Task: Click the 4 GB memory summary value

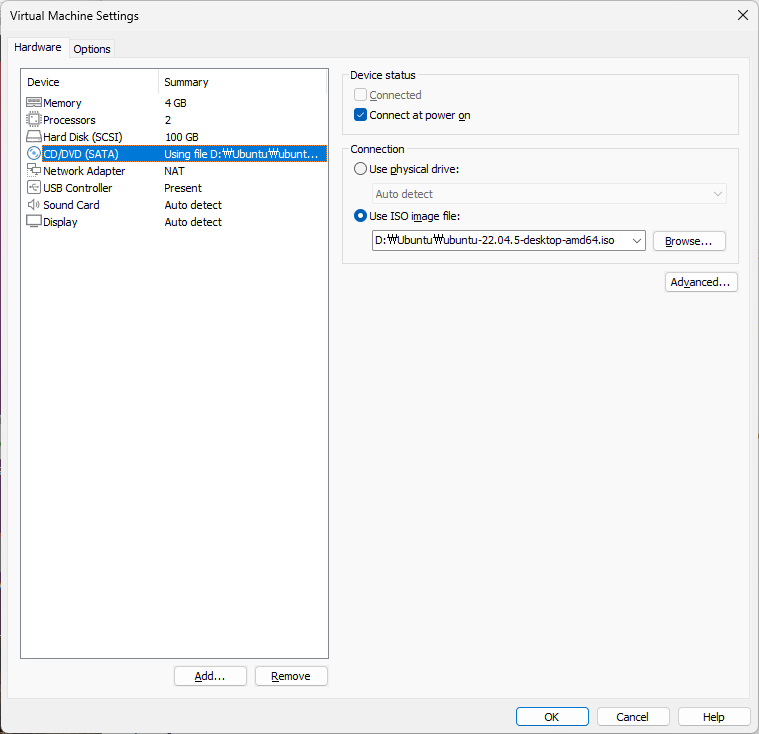Action: tap(175, 103)
